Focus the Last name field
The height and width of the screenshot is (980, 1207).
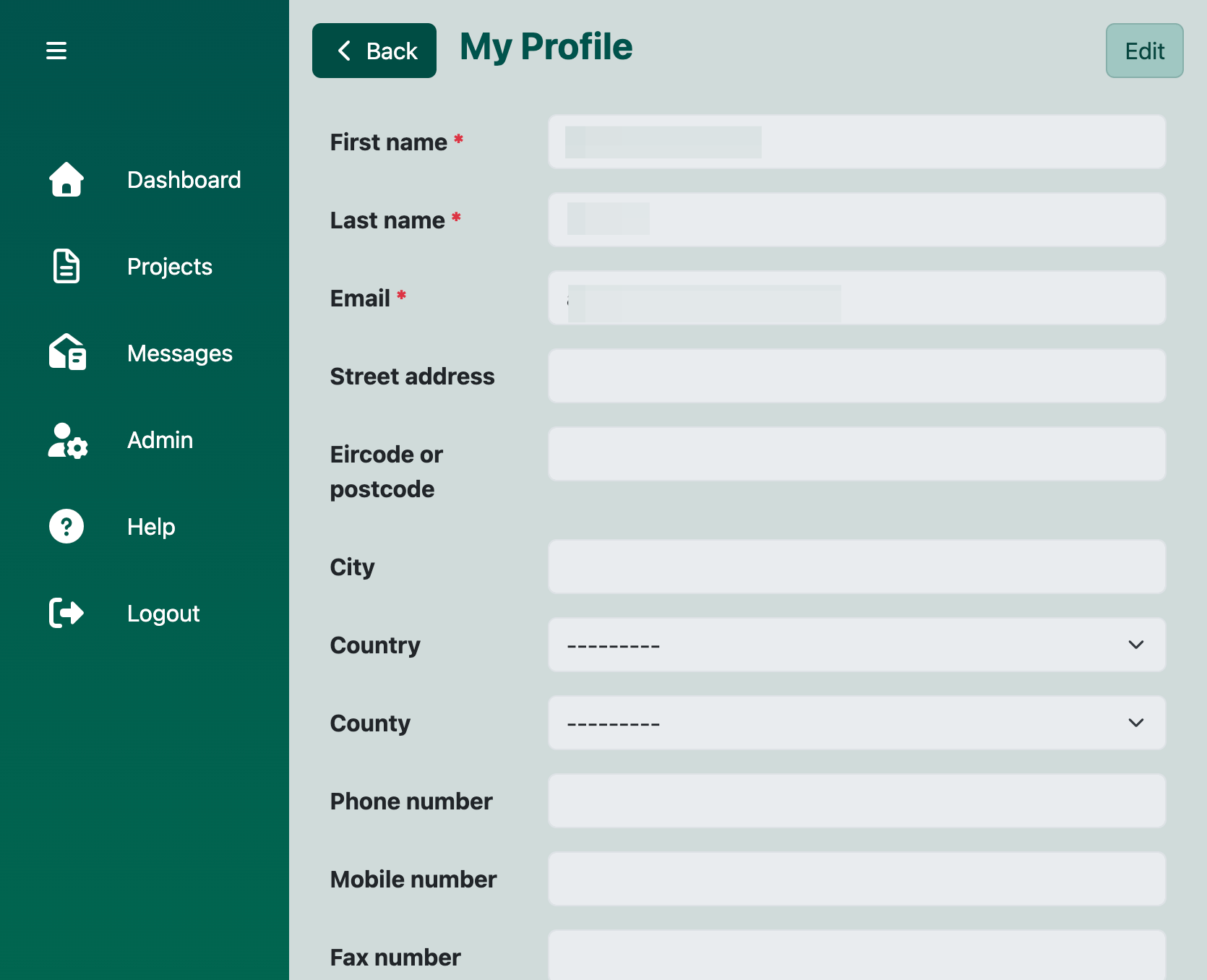coord(857,220)
